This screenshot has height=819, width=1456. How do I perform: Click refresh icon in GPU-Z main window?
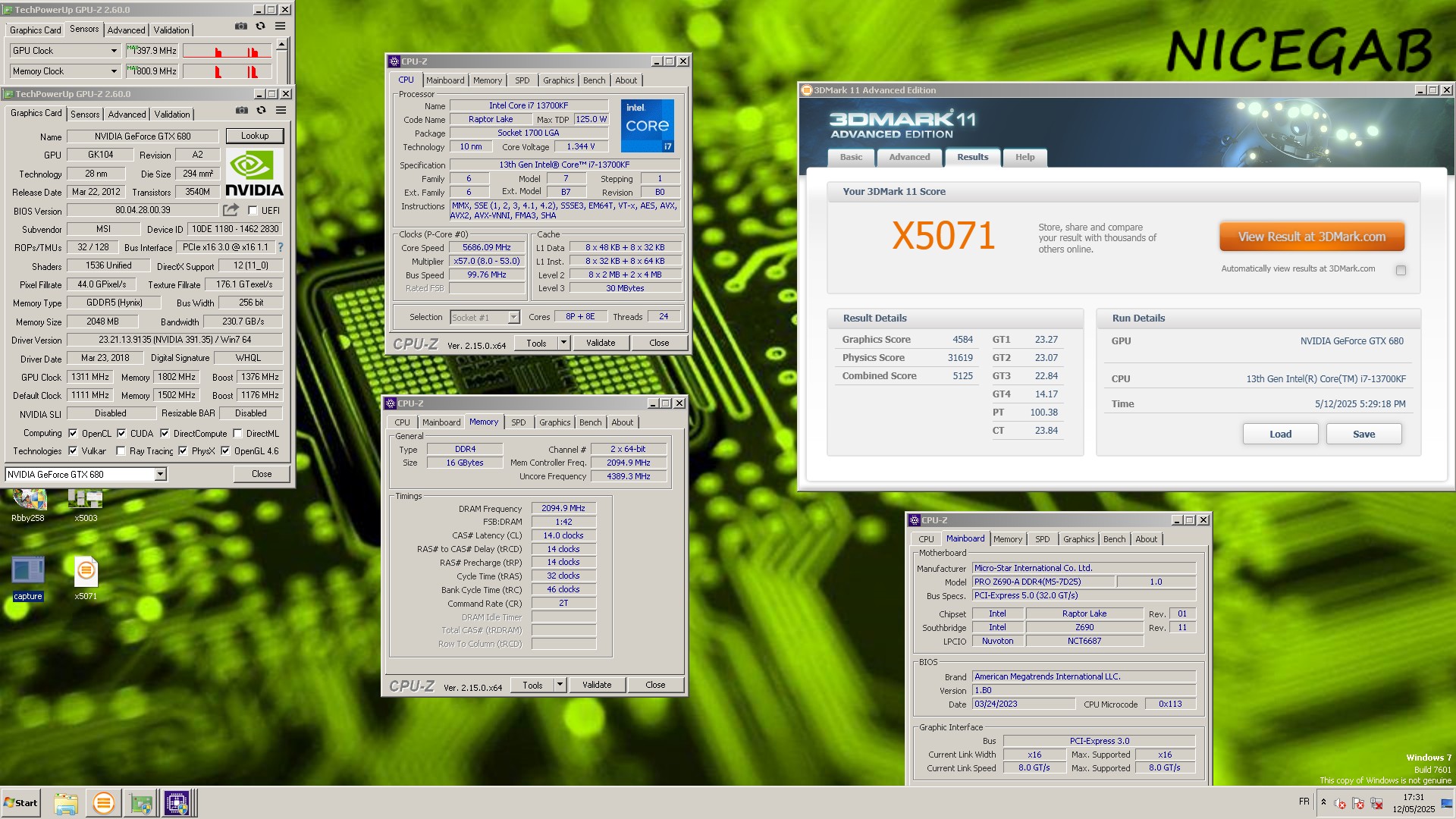pos(262,110)
